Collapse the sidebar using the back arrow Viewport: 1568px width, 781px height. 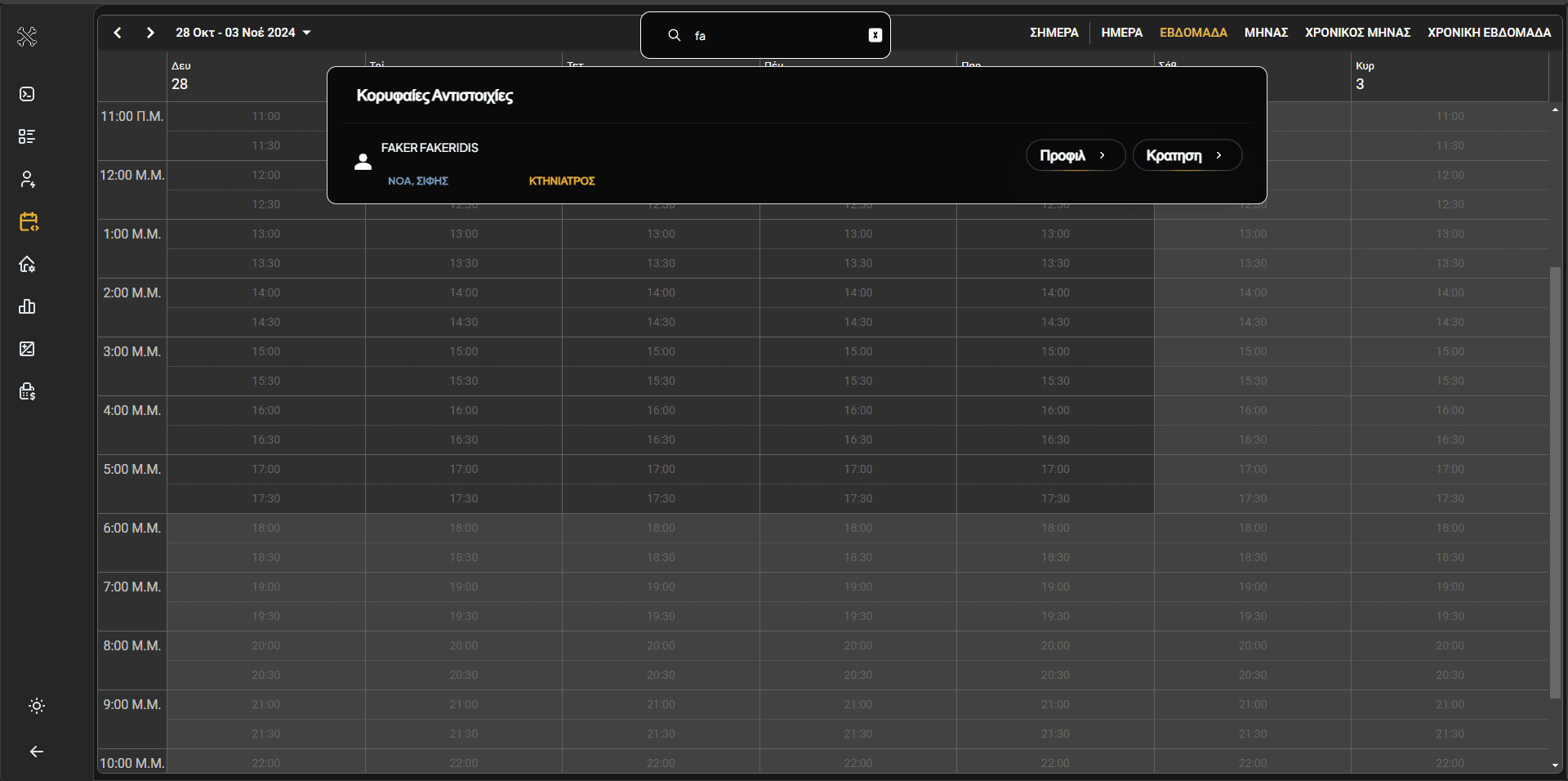pos(37,752)
